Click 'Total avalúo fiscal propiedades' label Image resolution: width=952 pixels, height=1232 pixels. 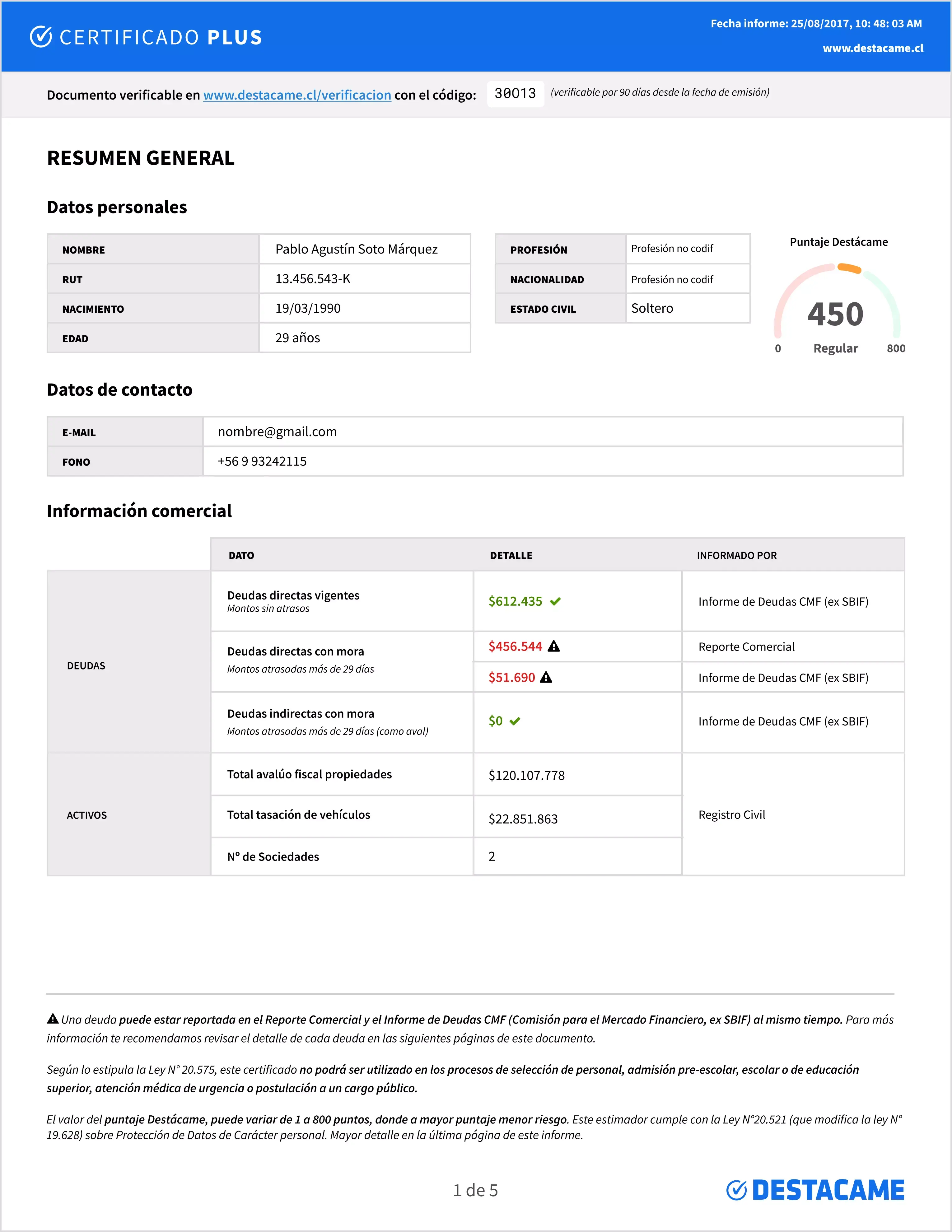pos(310,775)
